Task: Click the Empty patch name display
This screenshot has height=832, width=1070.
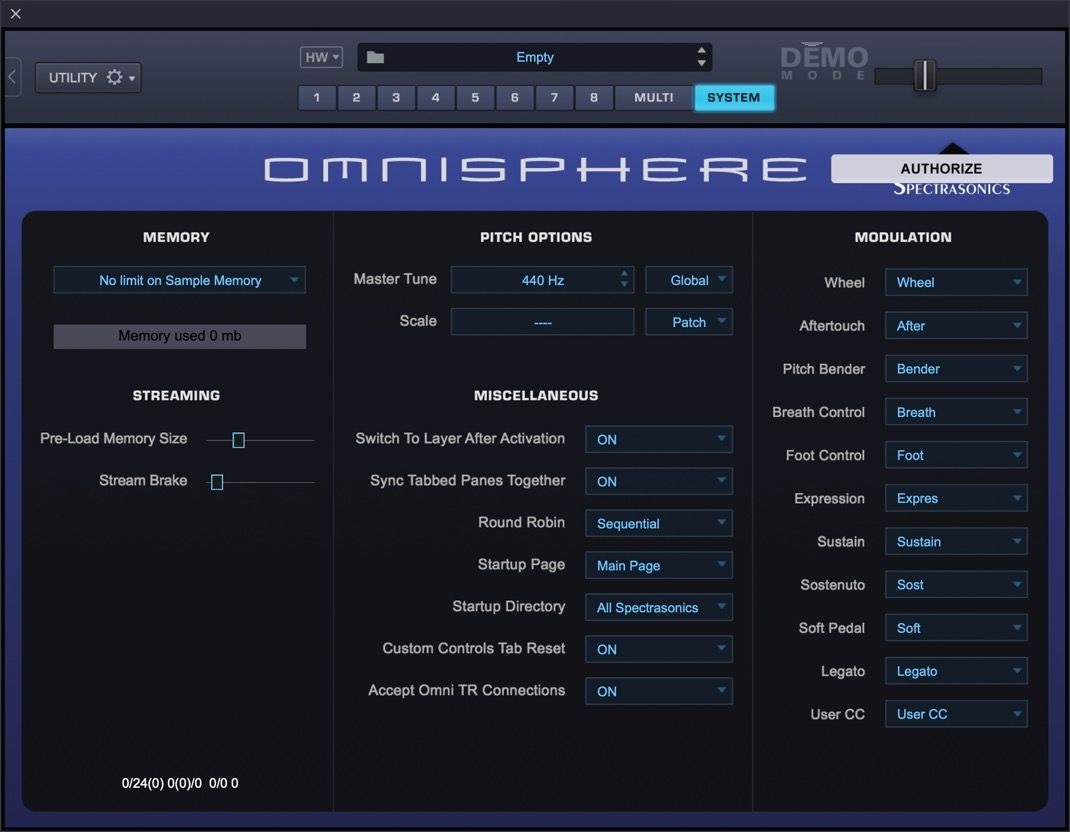Action: [534, 57]
